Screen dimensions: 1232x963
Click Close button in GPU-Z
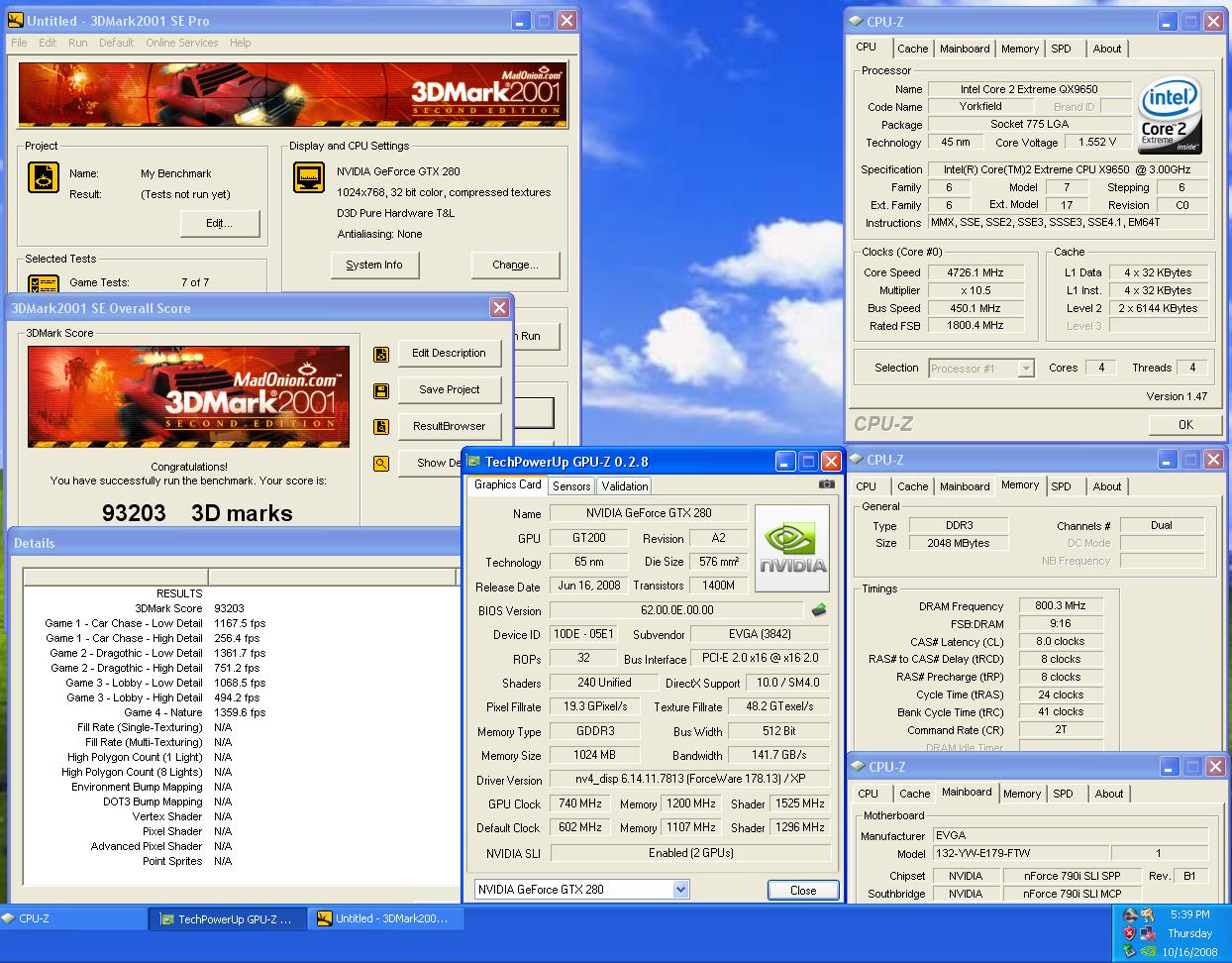coord(803,891)
